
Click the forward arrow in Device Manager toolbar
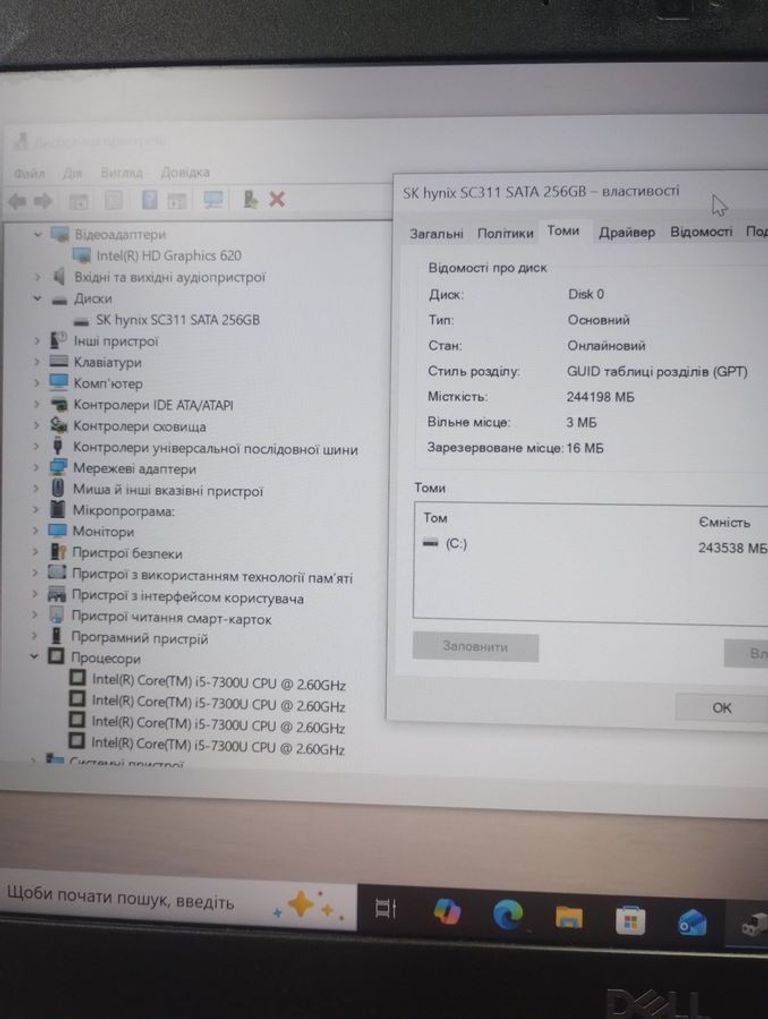(x=43, y=201)
